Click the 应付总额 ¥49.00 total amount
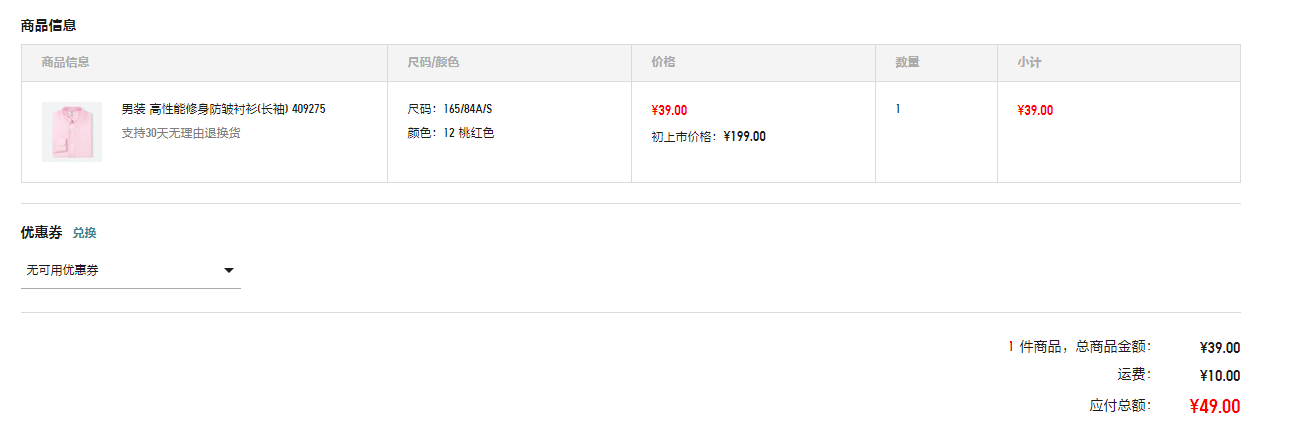 1215,406
